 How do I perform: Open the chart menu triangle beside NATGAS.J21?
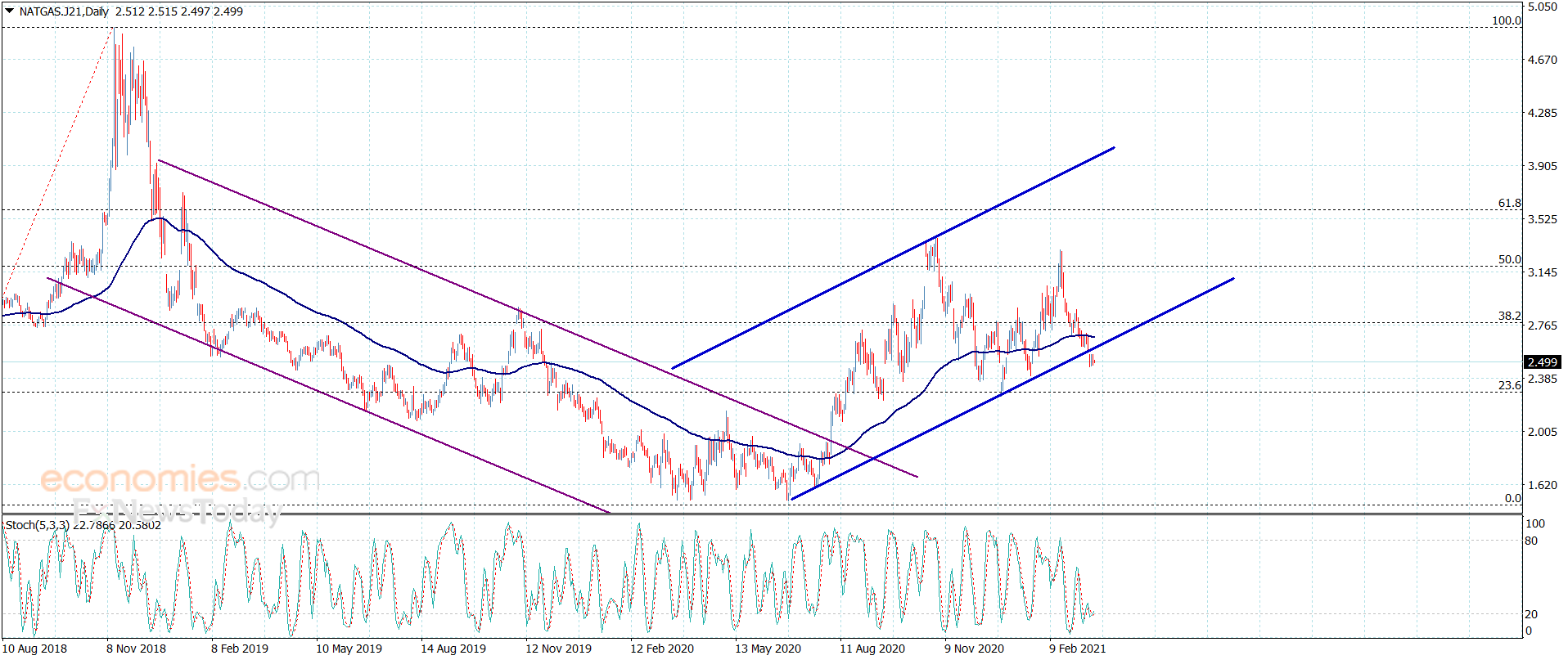[10, 11]
